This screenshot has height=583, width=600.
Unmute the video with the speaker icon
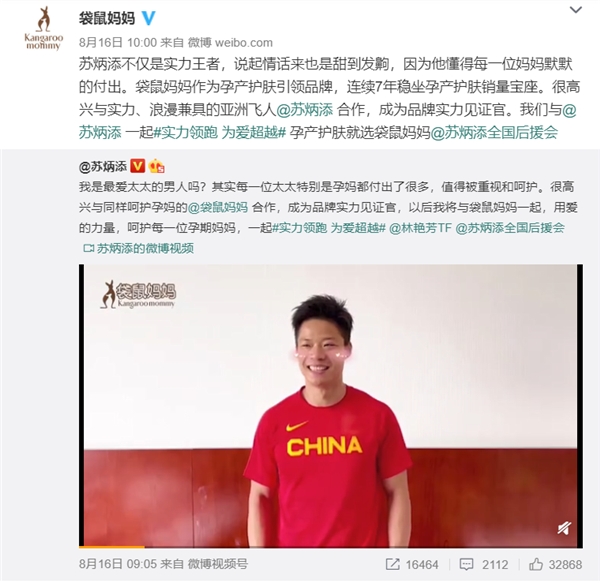click(564, 528)
